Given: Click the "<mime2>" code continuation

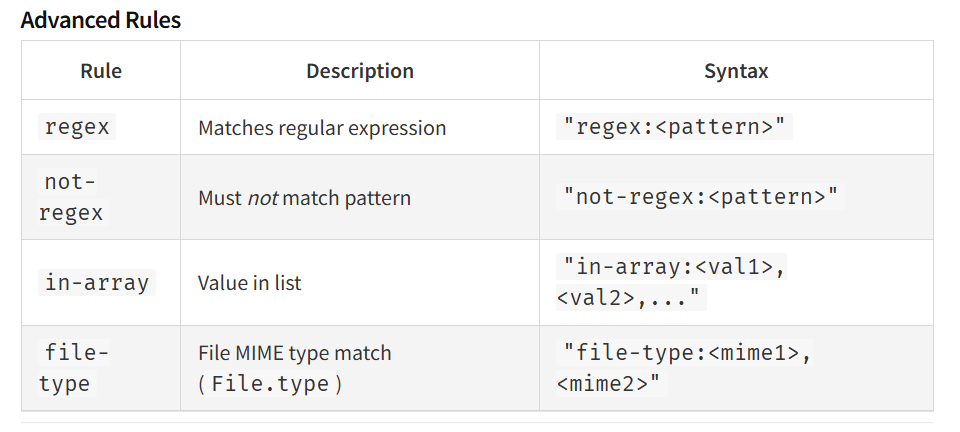Looking at the screenshot, I should (x=612, y=383).
